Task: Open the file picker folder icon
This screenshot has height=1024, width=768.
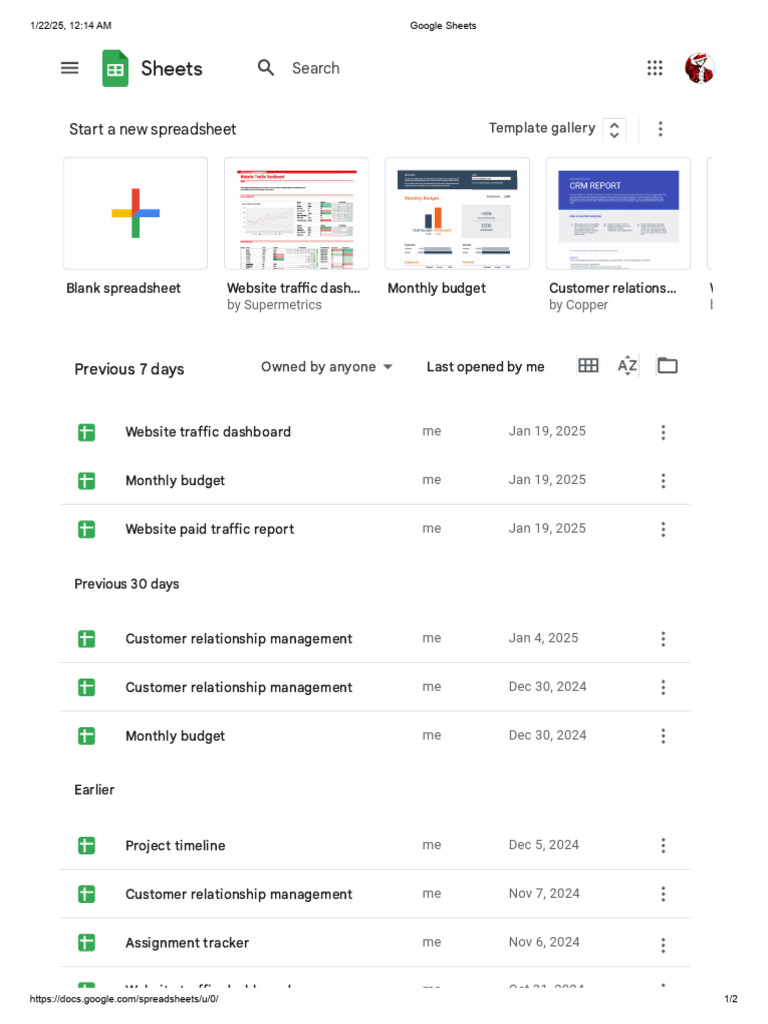Action: [667, 366]
